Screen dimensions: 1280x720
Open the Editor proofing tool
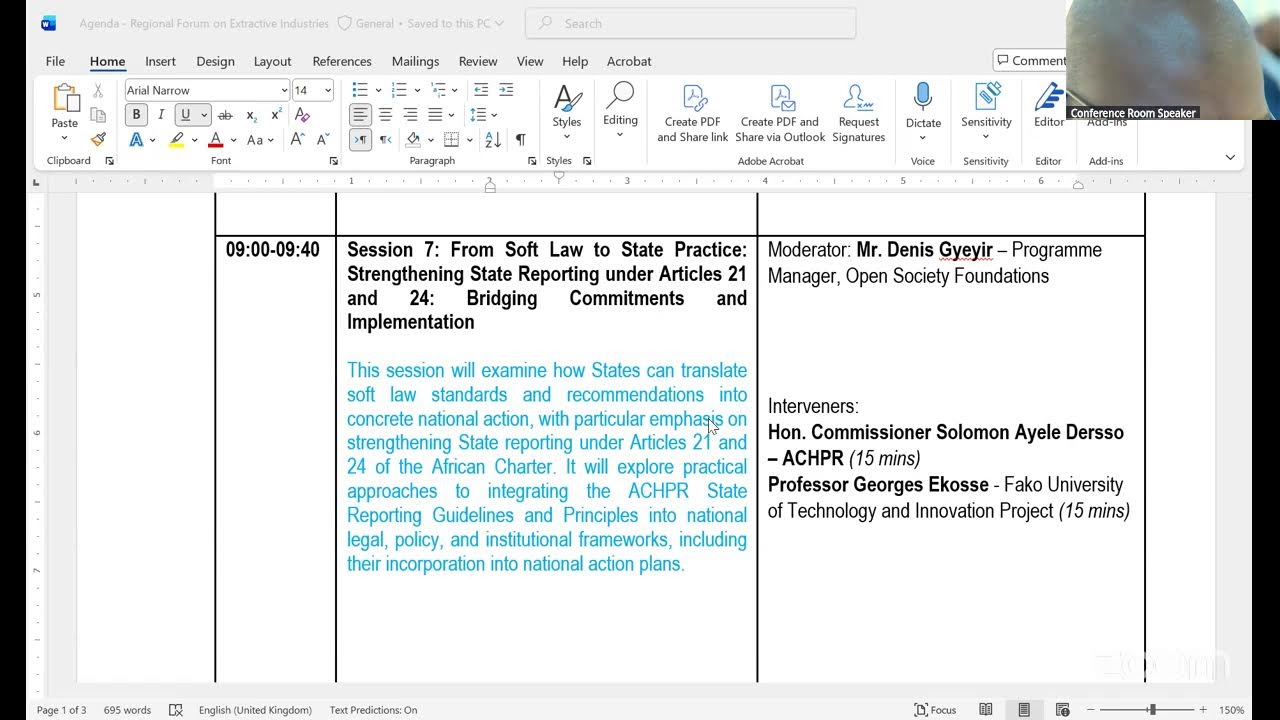[1048, 107]
